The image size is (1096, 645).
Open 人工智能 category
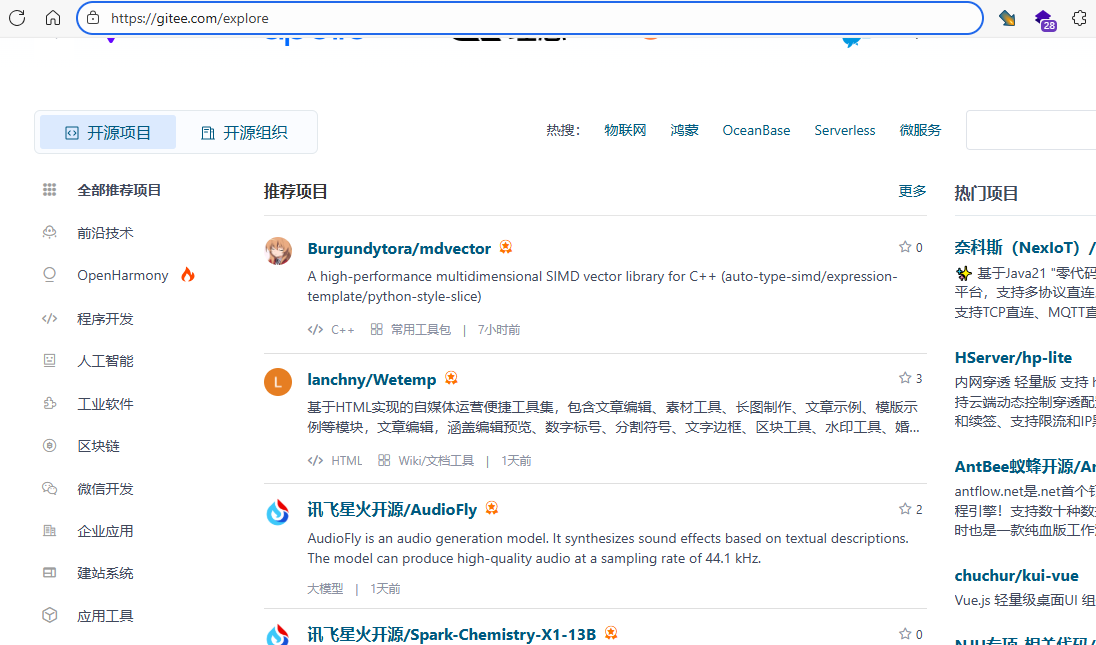[x=105, y=361]
